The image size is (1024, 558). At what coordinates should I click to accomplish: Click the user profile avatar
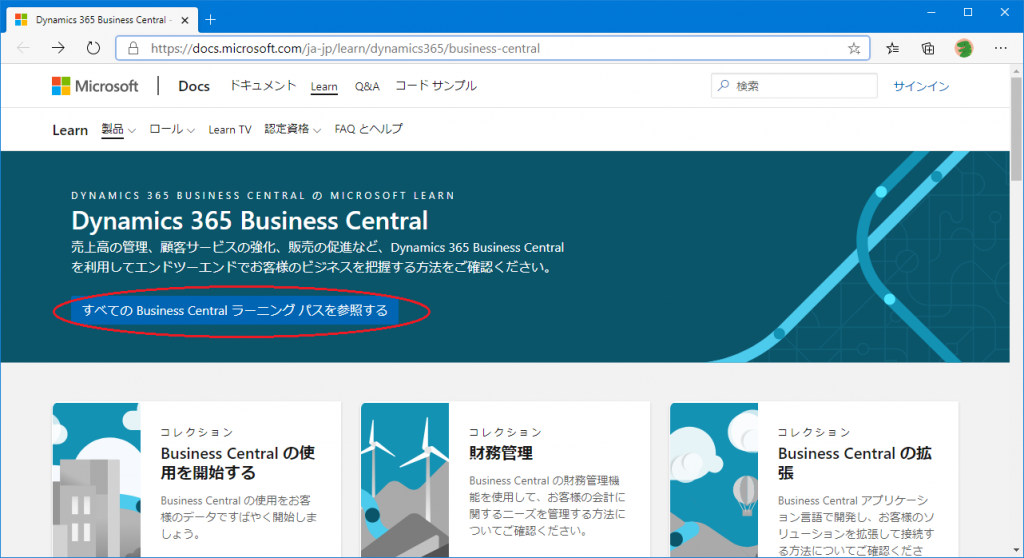pyautogui.click(x=964, y=48)
